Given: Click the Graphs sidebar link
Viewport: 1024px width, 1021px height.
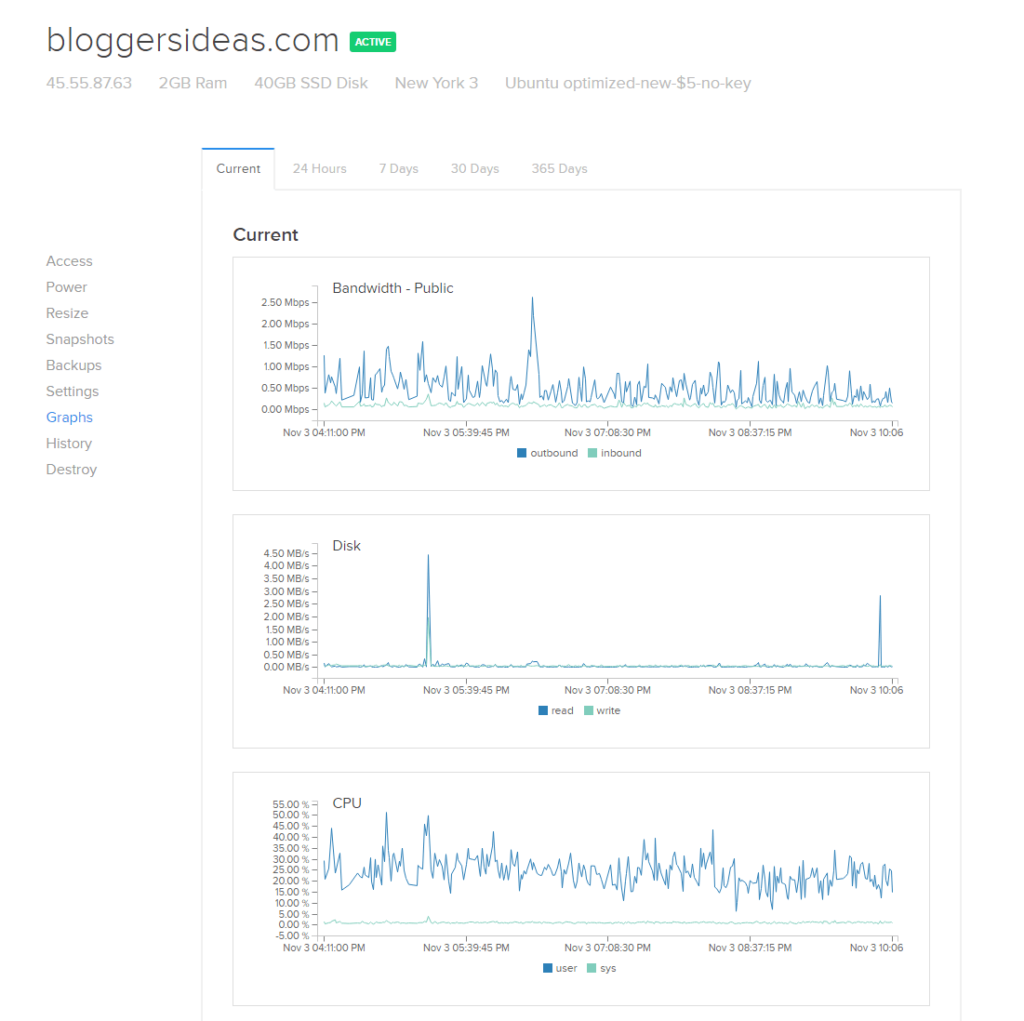Looking at the screenshot, I should pos(69,417).
